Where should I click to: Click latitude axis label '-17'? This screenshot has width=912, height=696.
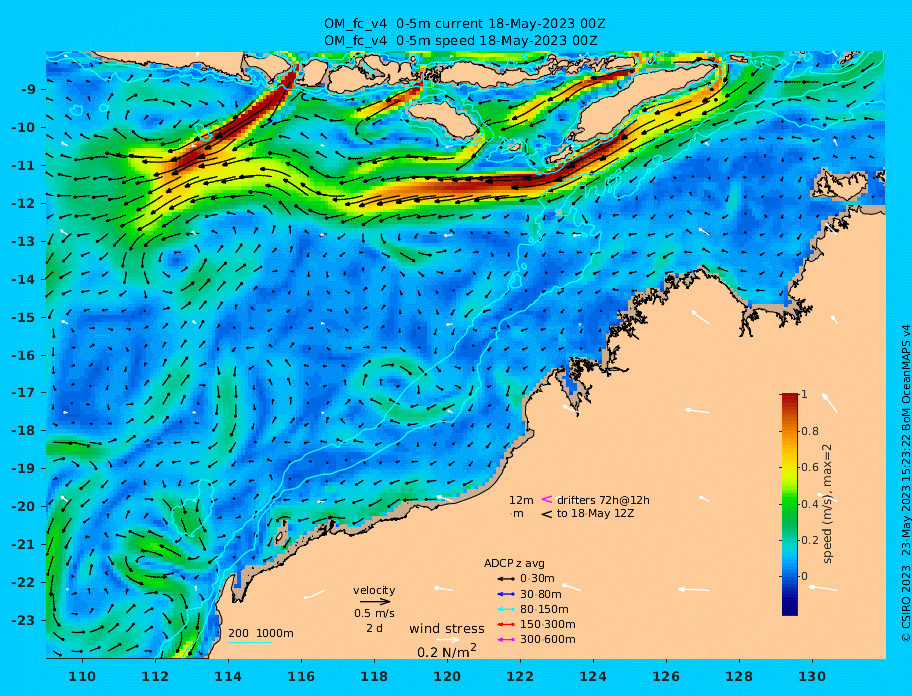point(23,393)
